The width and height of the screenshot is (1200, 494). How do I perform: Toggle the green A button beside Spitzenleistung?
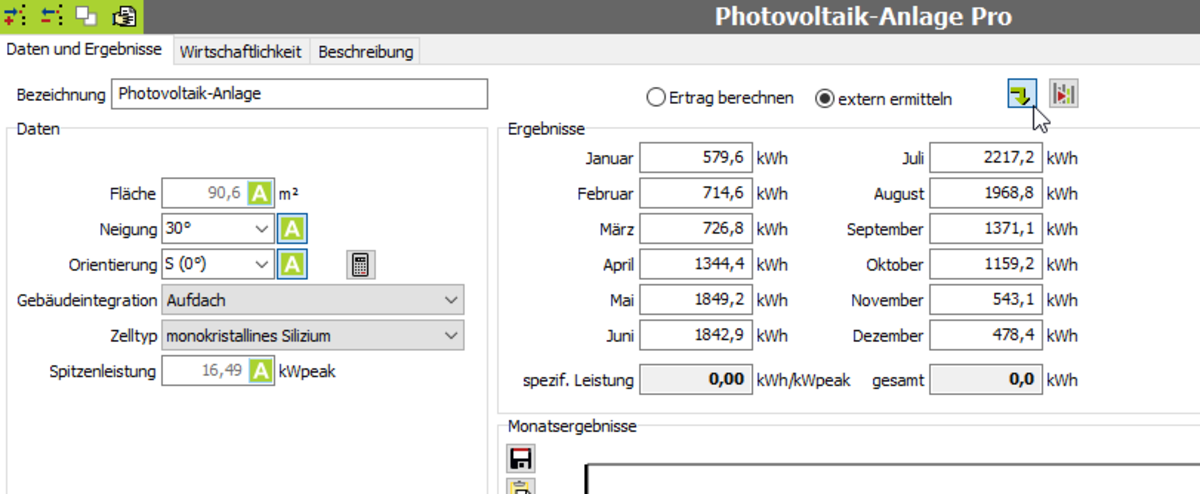point(260,372)
